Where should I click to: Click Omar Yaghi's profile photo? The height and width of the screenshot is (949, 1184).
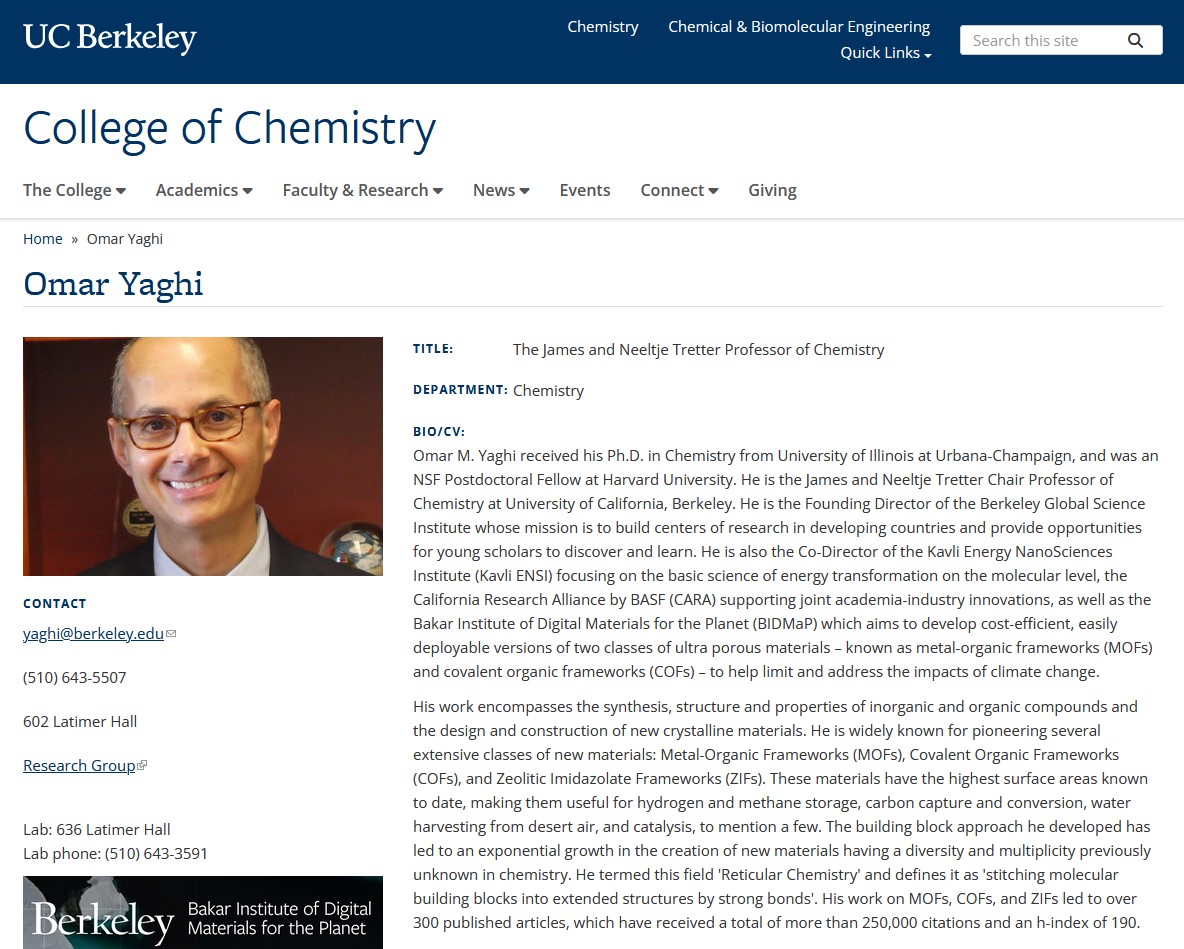tap(203, 456)
